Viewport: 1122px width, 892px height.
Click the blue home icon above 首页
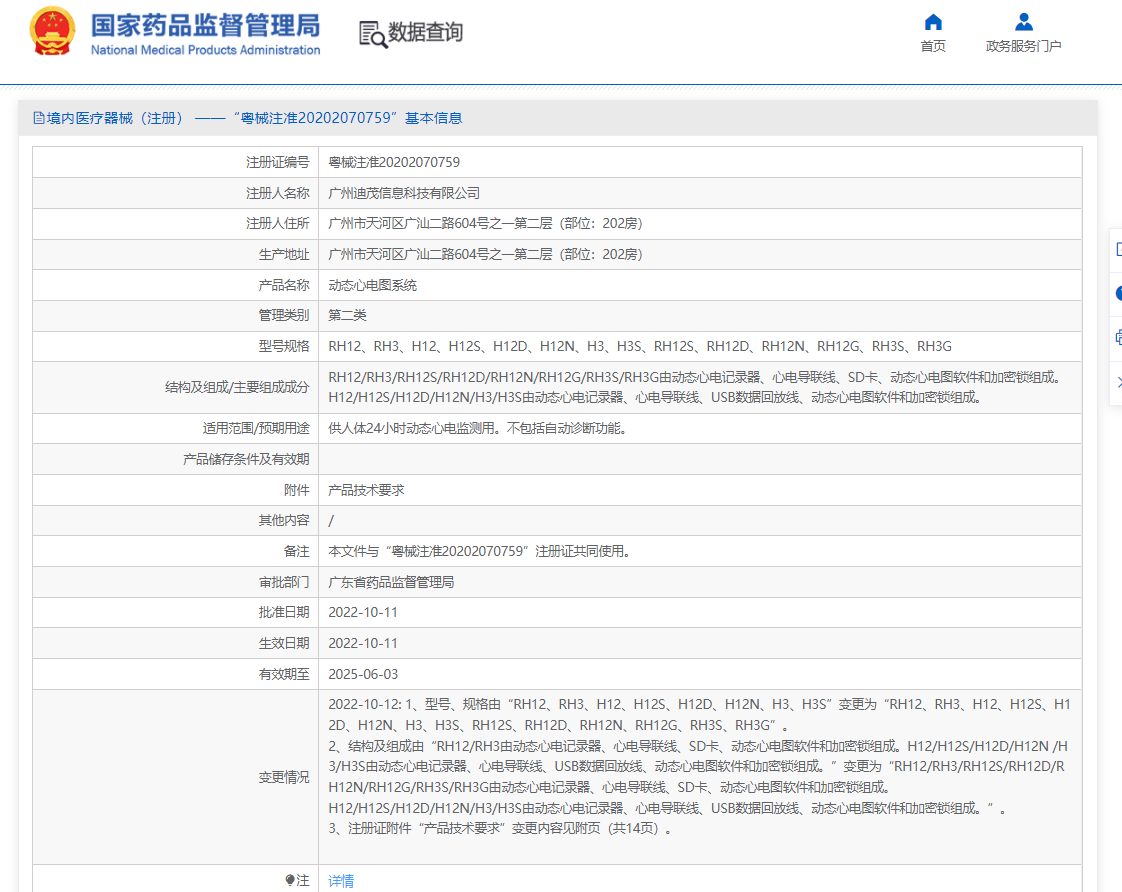932,21
